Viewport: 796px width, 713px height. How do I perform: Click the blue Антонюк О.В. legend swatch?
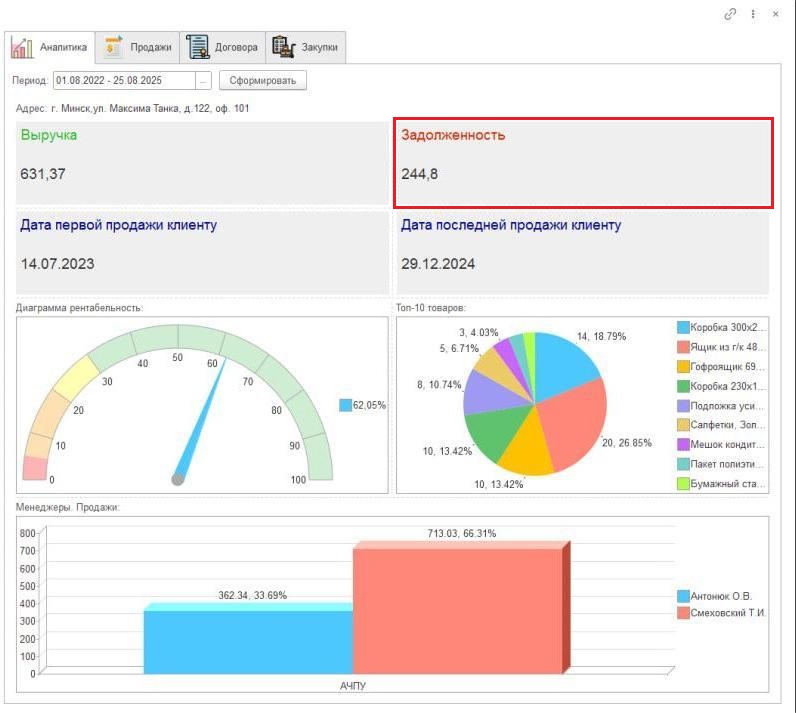click(683, 596)
